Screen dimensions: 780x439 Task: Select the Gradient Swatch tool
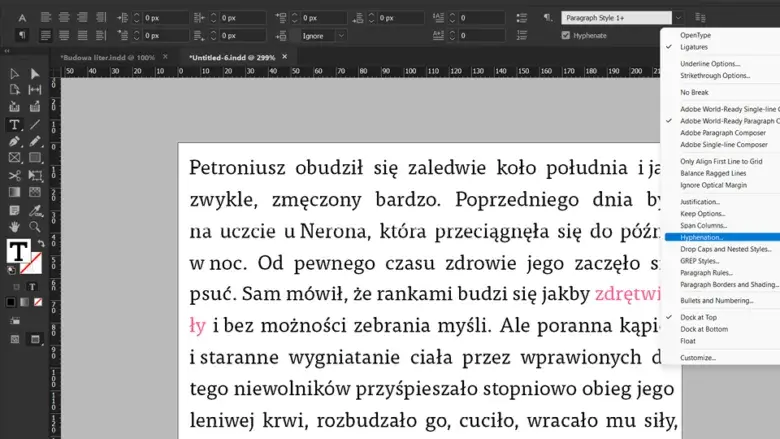[14, 192]
